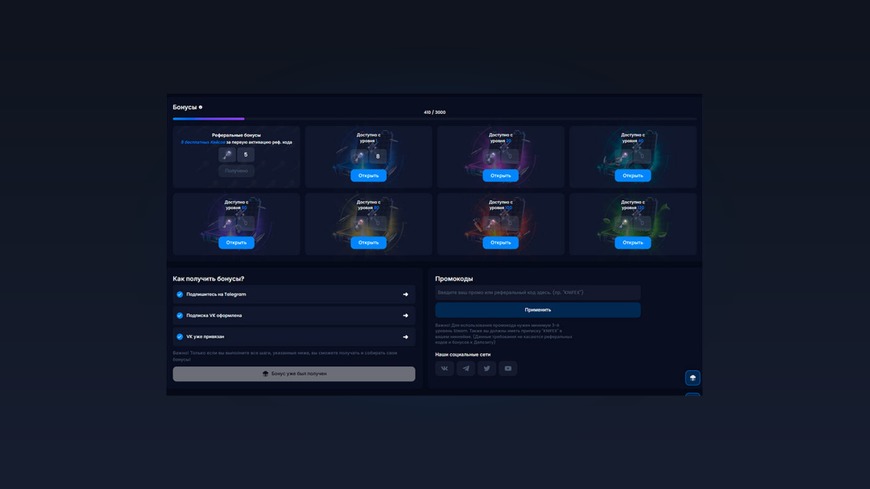Click the 8 count box on blue card

(x=378, y=156)
